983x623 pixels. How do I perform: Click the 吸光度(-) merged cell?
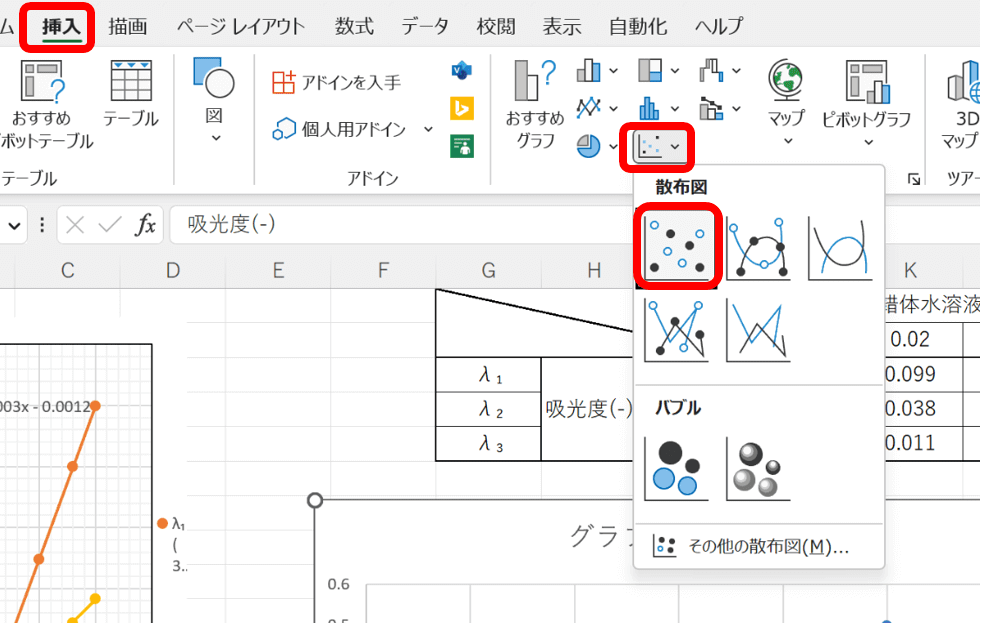pyautogui.click(x=588, y=409)
